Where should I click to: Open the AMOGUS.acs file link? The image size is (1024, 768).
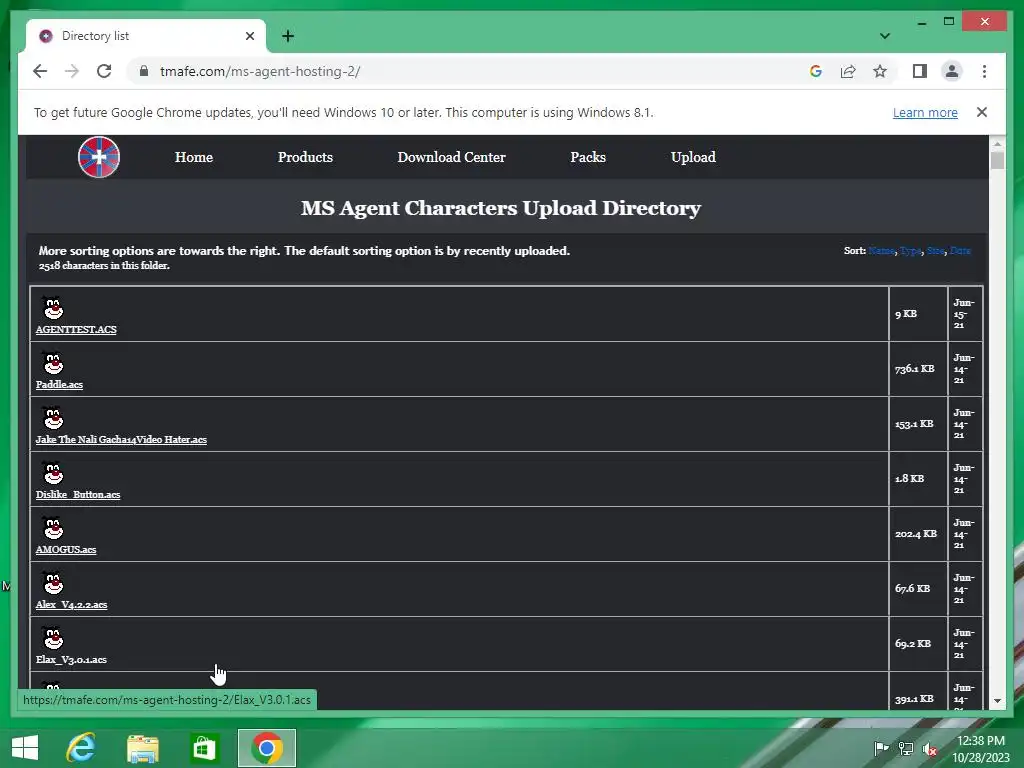click(66, 549)
